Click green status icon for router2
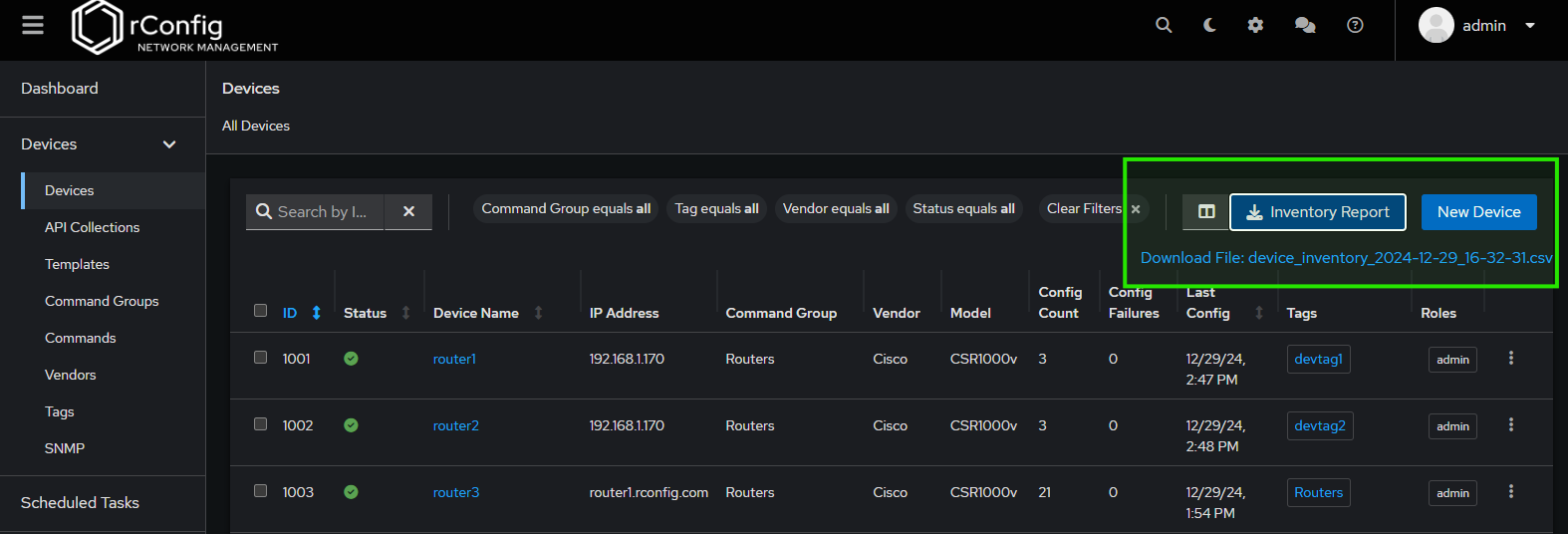This screenshot has width=1568, height=534. (351, 425)
